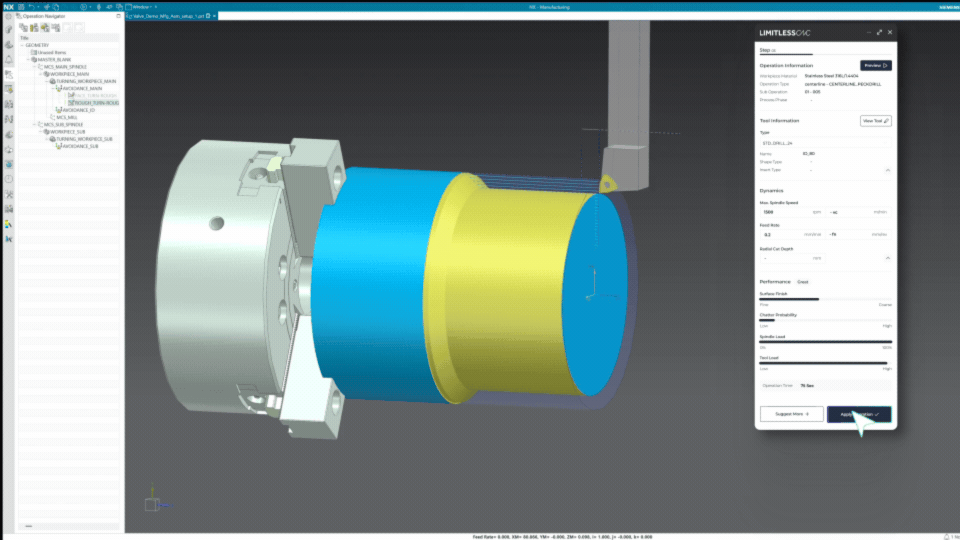The width and height of the screenshot is (960, 540).
Task: Open the tenth resource bar icon from top
Action: pyautogui.click(x=9, y=149)
